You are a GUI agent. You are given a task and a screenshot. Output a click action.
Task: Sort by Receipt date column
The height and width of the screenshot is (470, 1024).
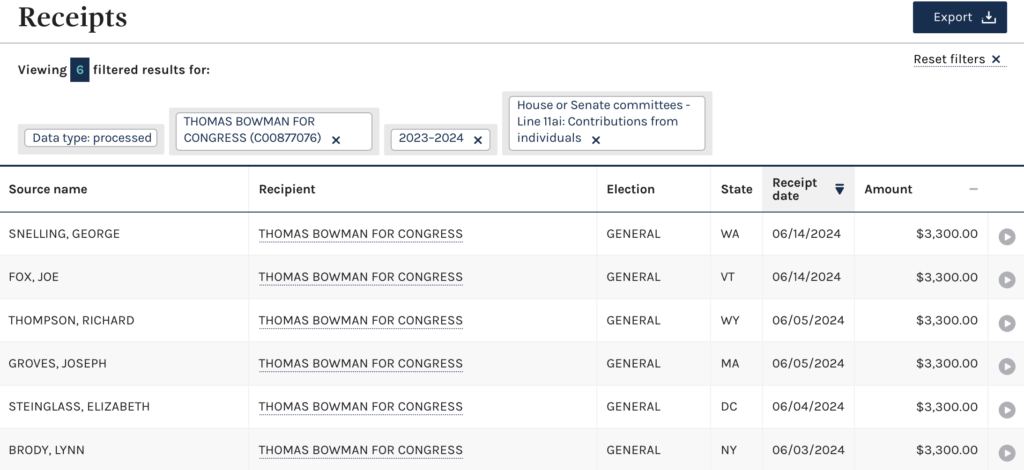pos(808,189)
